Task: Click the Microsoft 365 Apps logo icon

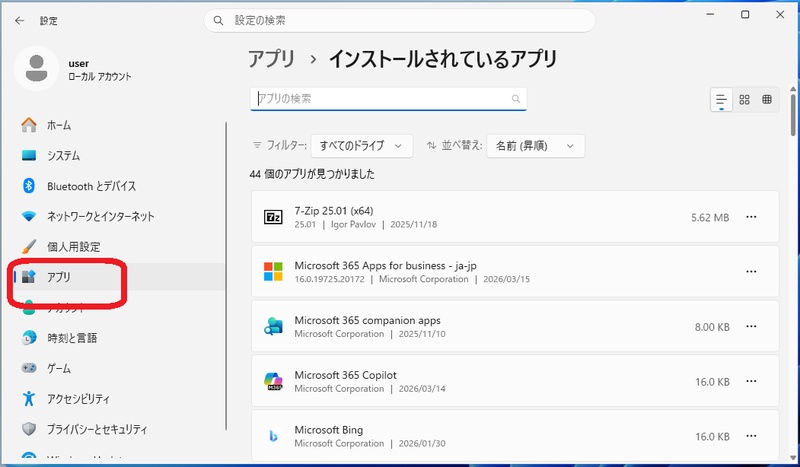Action: point(273,272)
